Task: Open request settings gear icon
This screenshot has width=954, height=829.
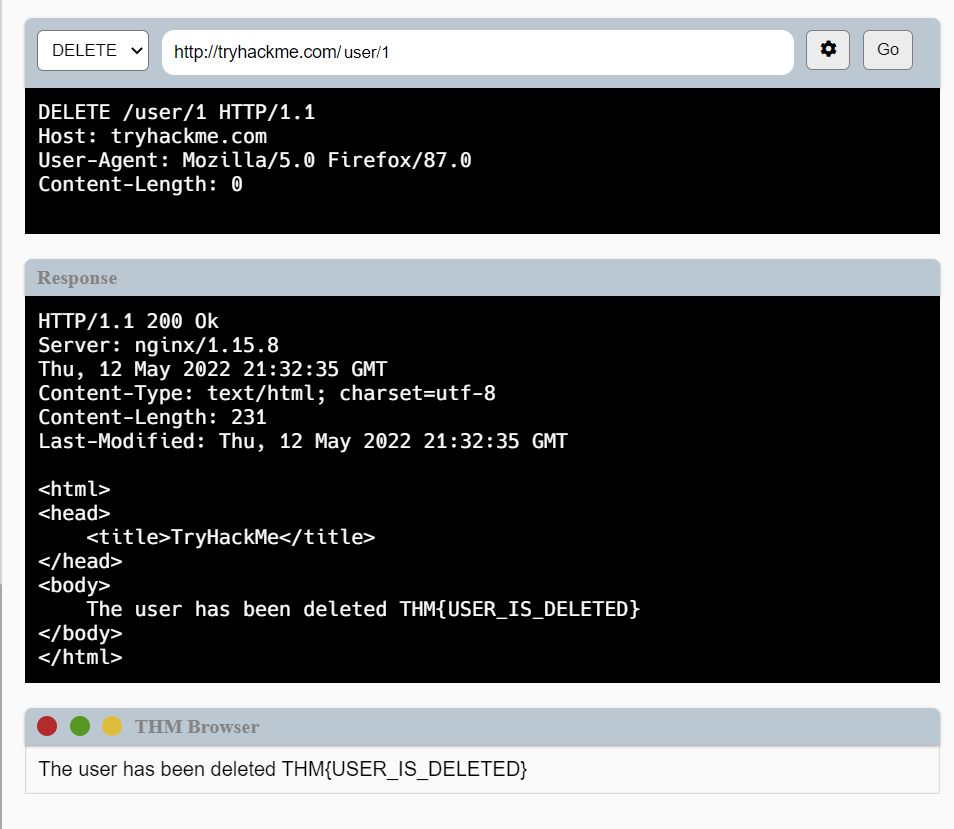Action: click(827, 50)
